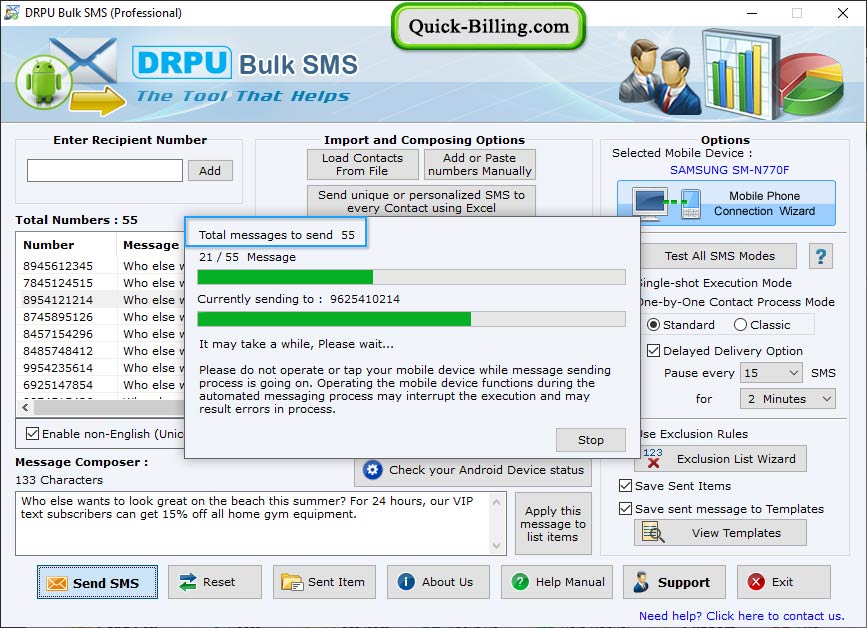Screen dimensions: 867x628
Task: Click the View Templates magnifier icon
Action: tap(653, 532)
